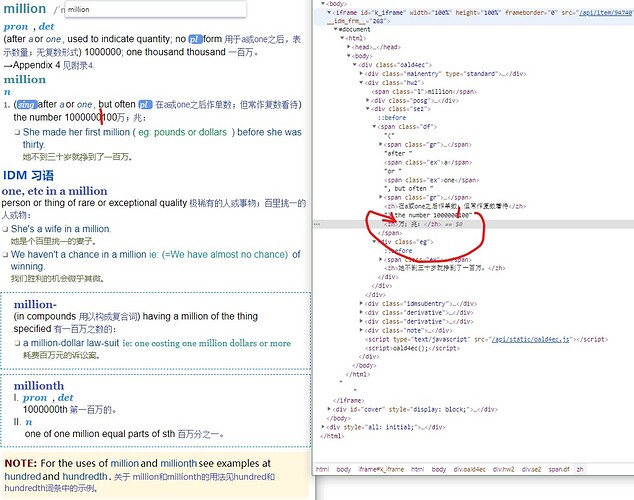Select the ::before row under div se2

pyautogui.click(x=392, y=118)
